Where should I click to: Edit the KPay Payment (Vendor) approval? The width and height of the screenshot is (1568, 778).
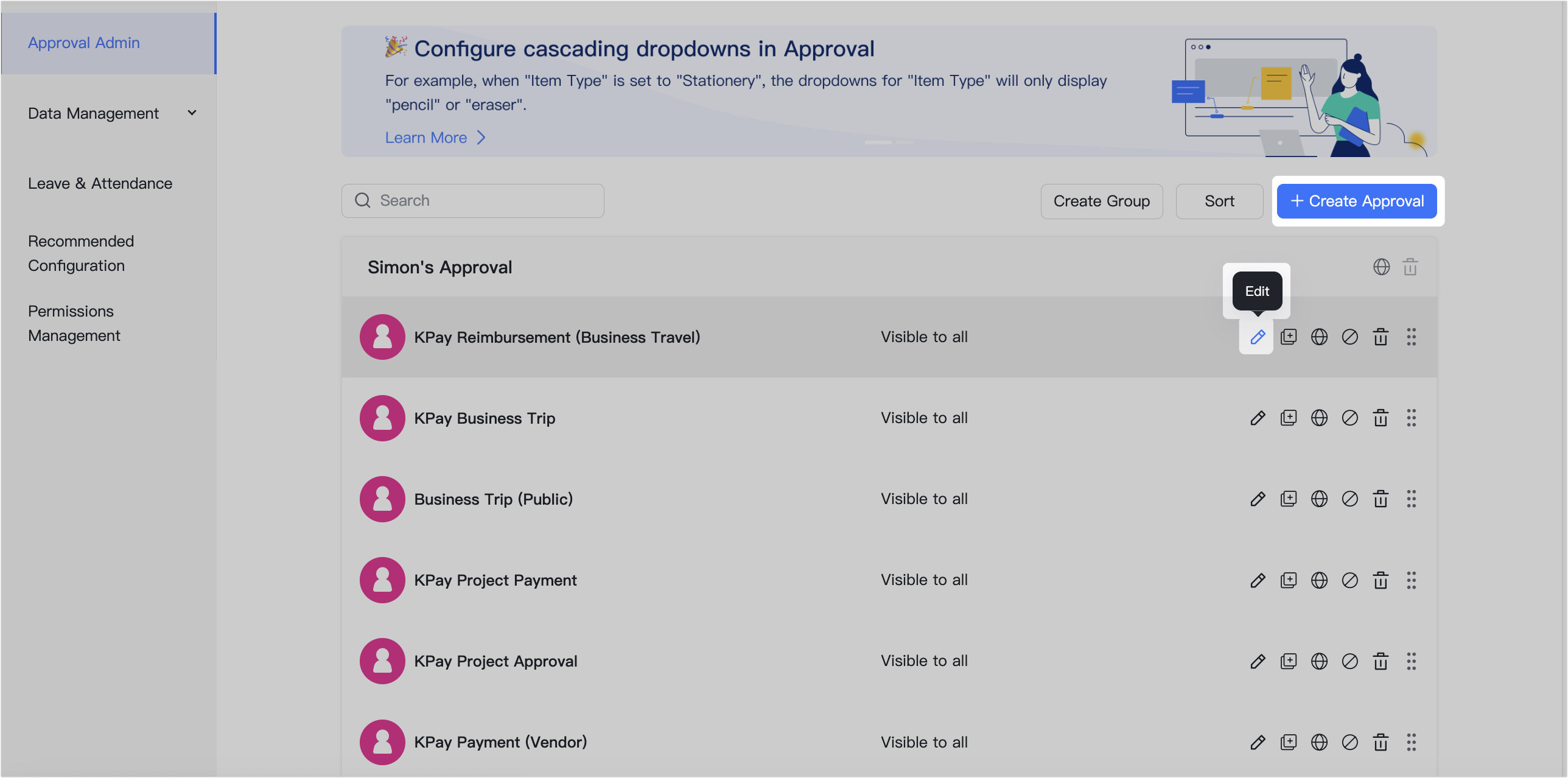1258,742
